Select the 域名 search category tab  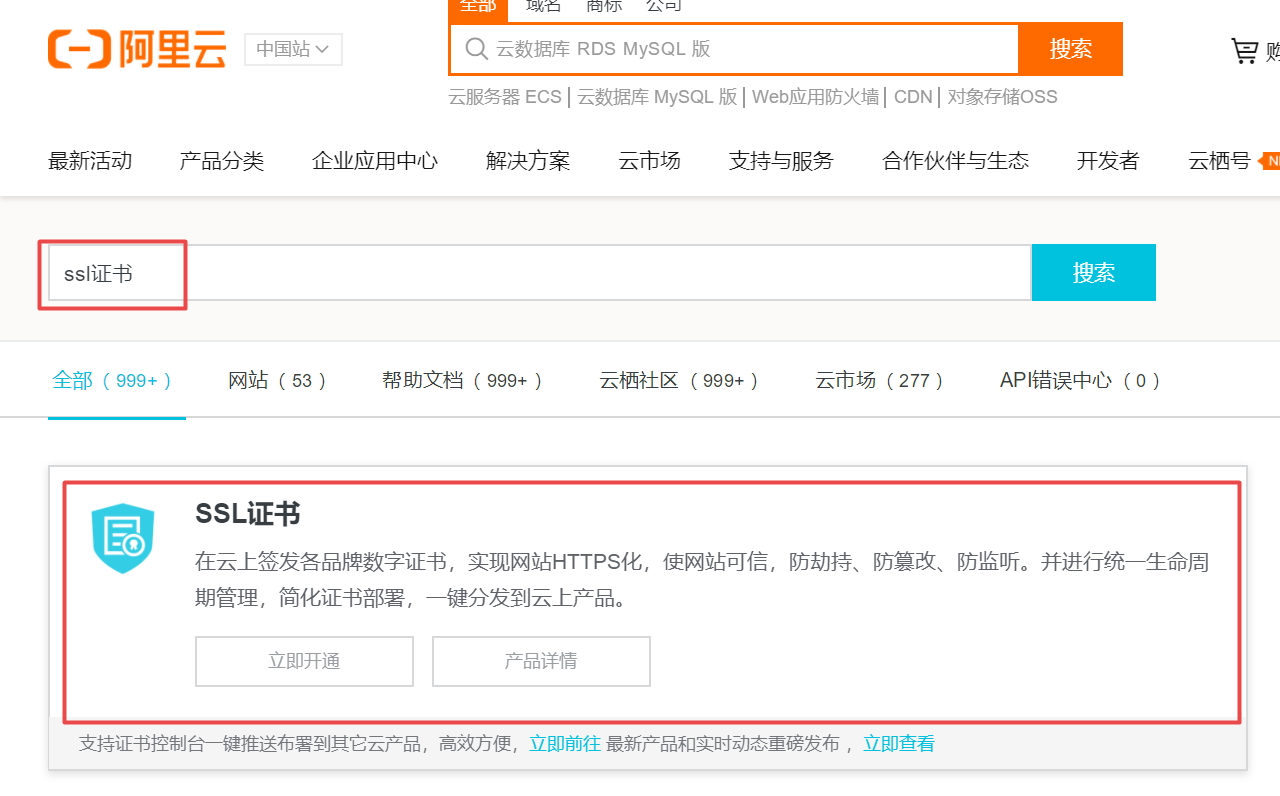(x=543, y=6)
